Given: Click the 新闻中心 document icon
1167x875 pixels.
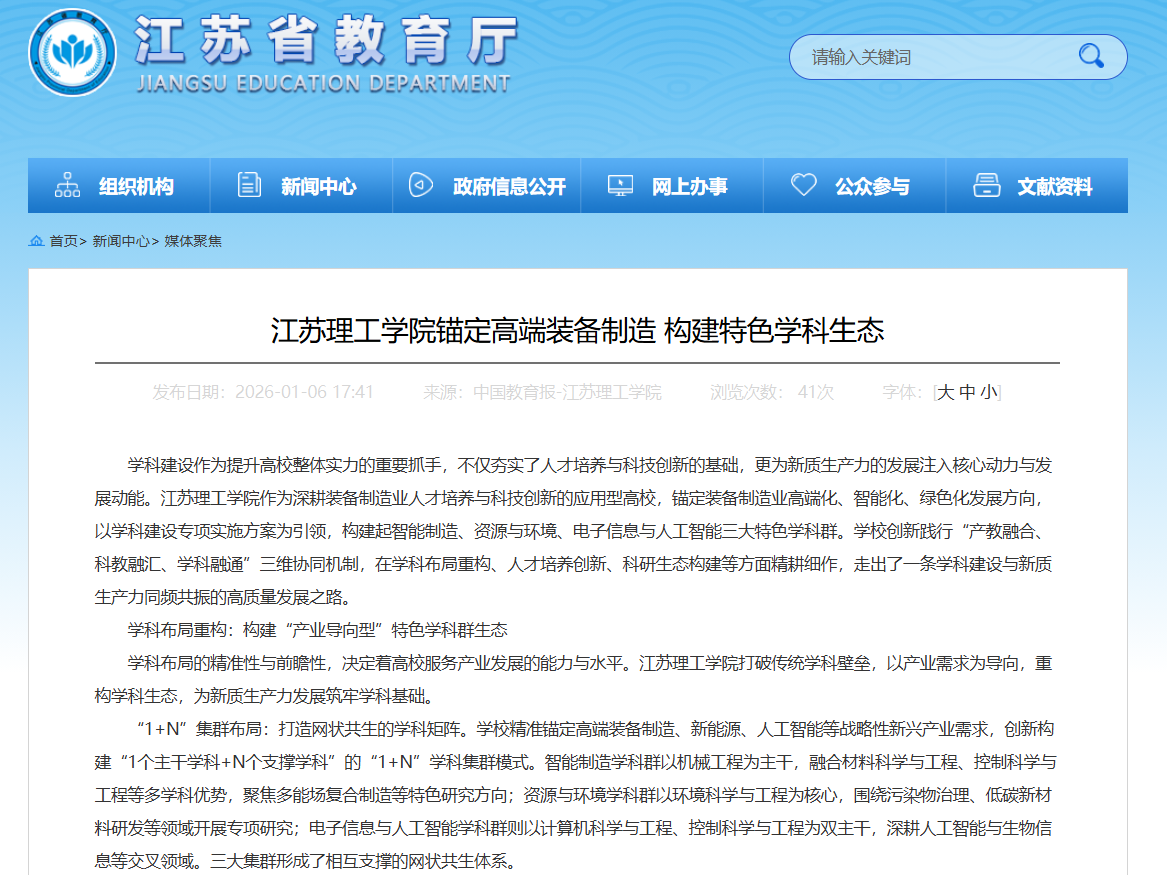Looking at the screenshot, I should [x=249, y=185].
